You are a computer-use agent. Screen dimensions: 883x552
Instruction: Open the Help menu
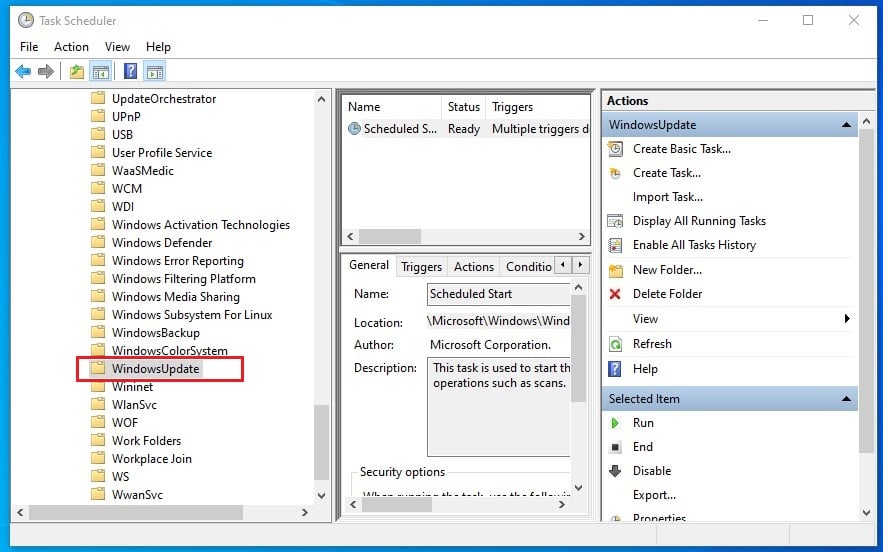point(158,47)
